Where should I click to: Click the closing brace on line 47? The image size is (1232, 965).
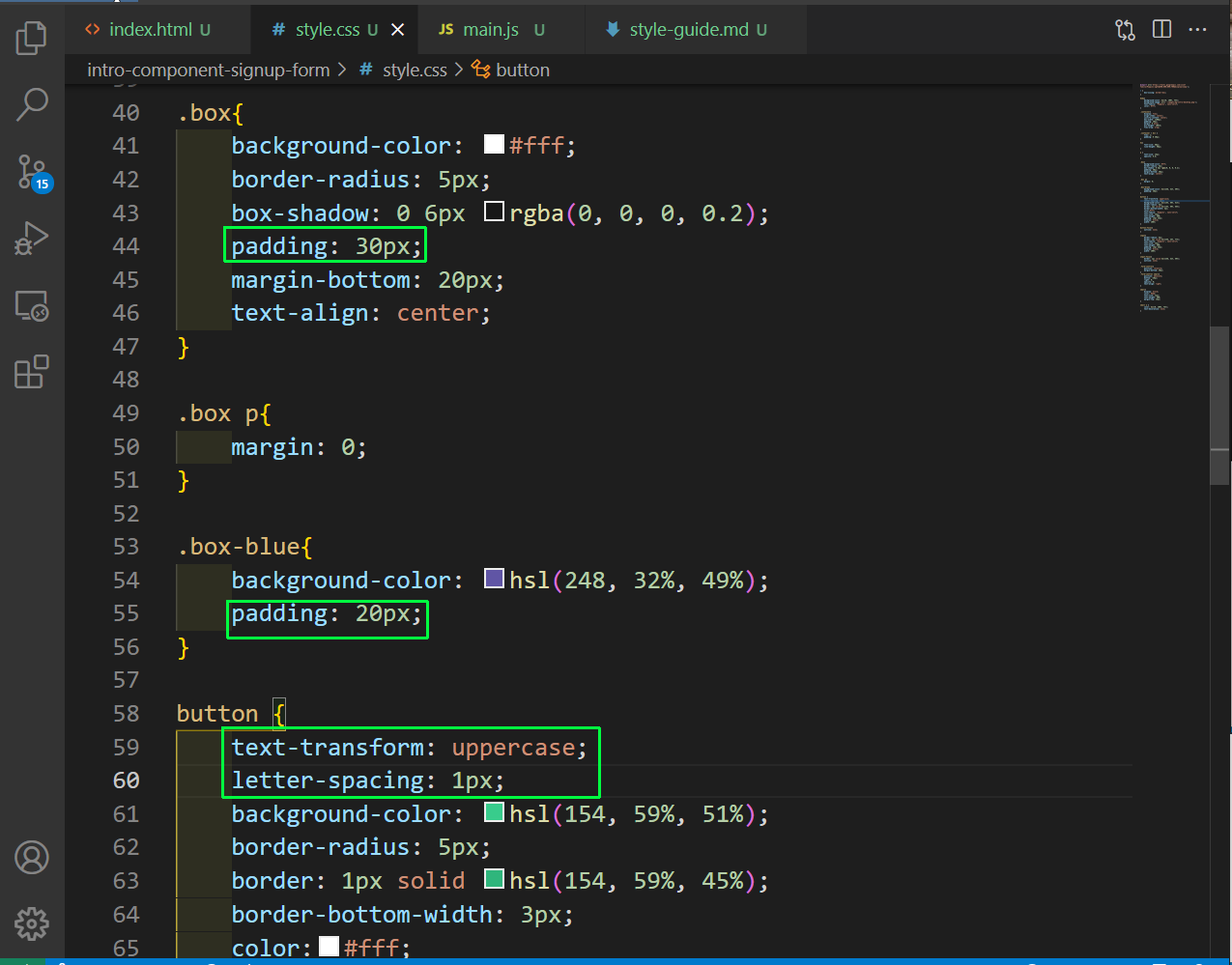(184, 347)
